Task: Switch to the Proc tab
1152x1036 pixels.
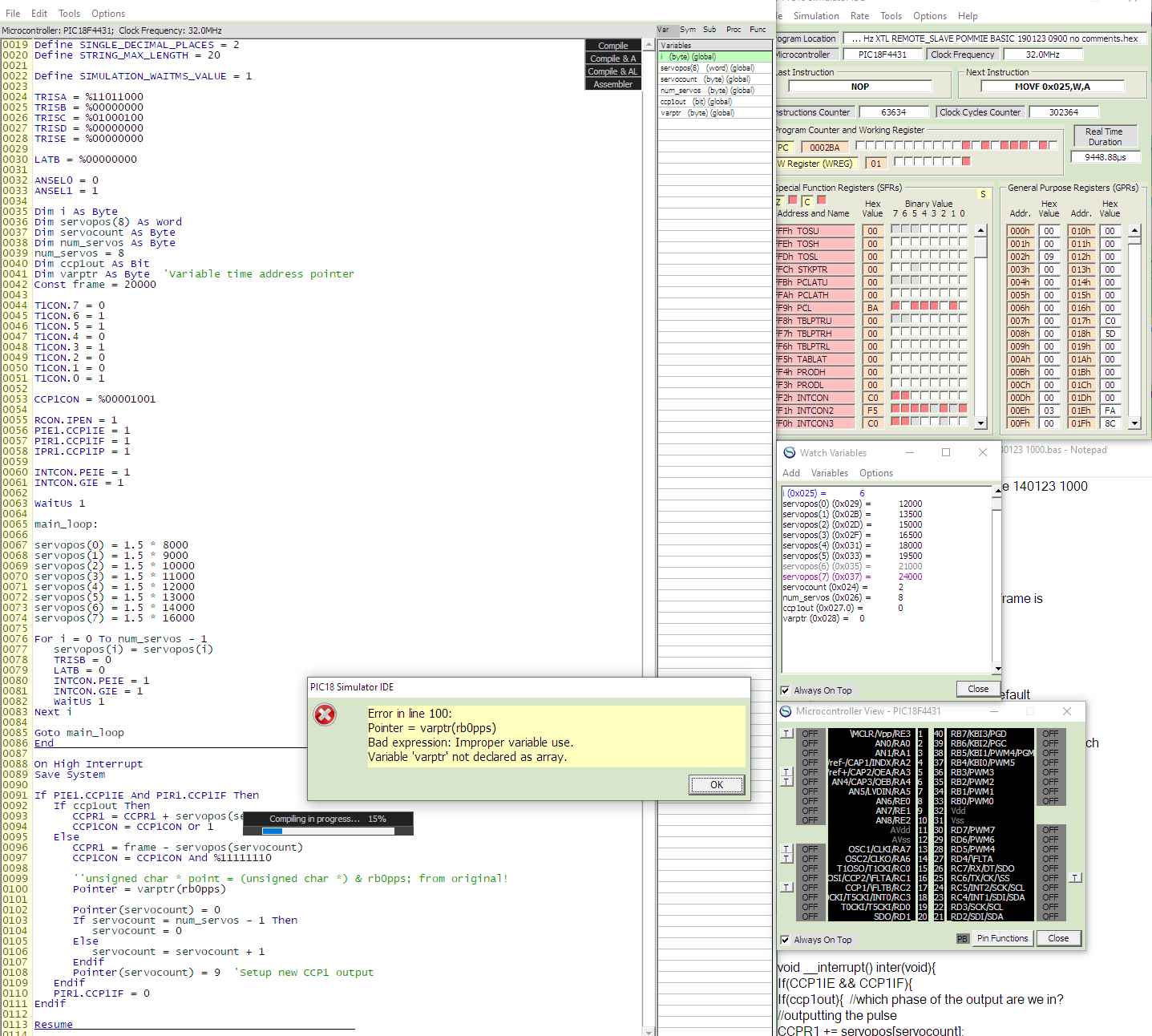Action: [734, 30]
